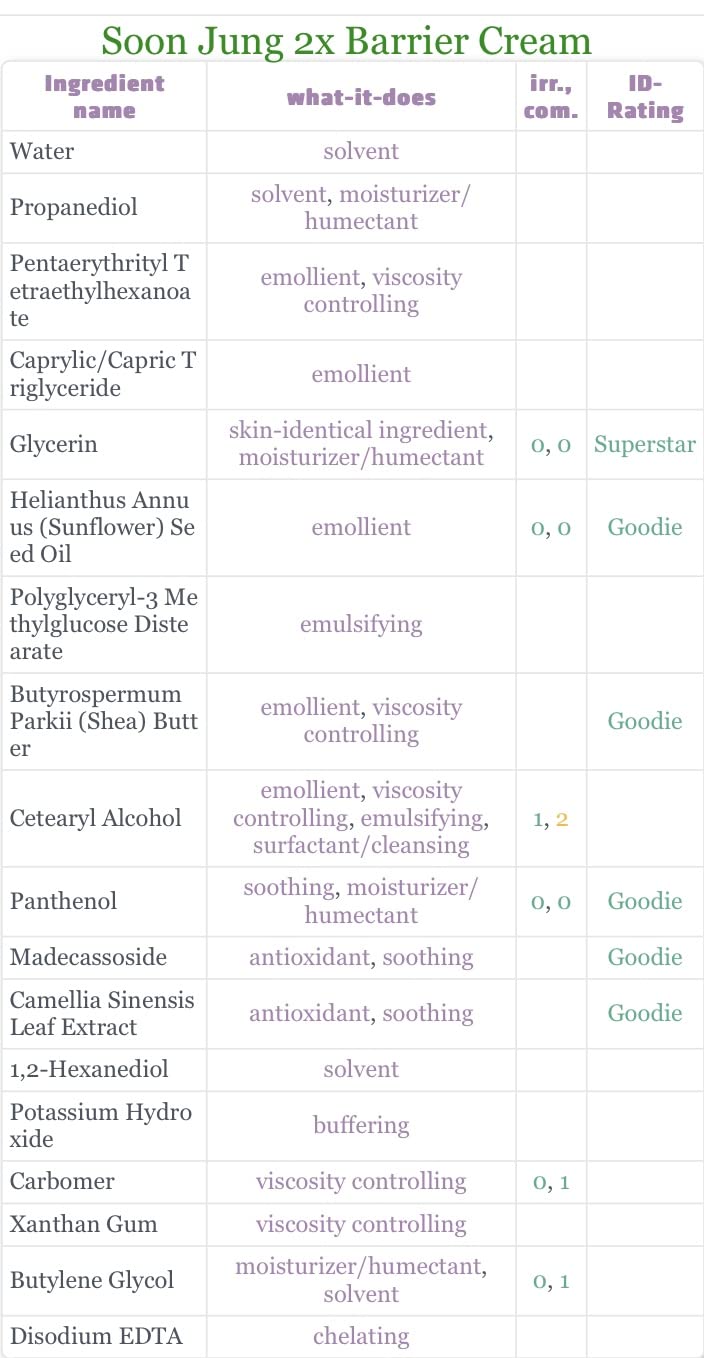Viewport: 704px width, 1358px height.
Task: Open the Soon Jung 2x Barrier Cream title
Action: [x=346, y=41]
